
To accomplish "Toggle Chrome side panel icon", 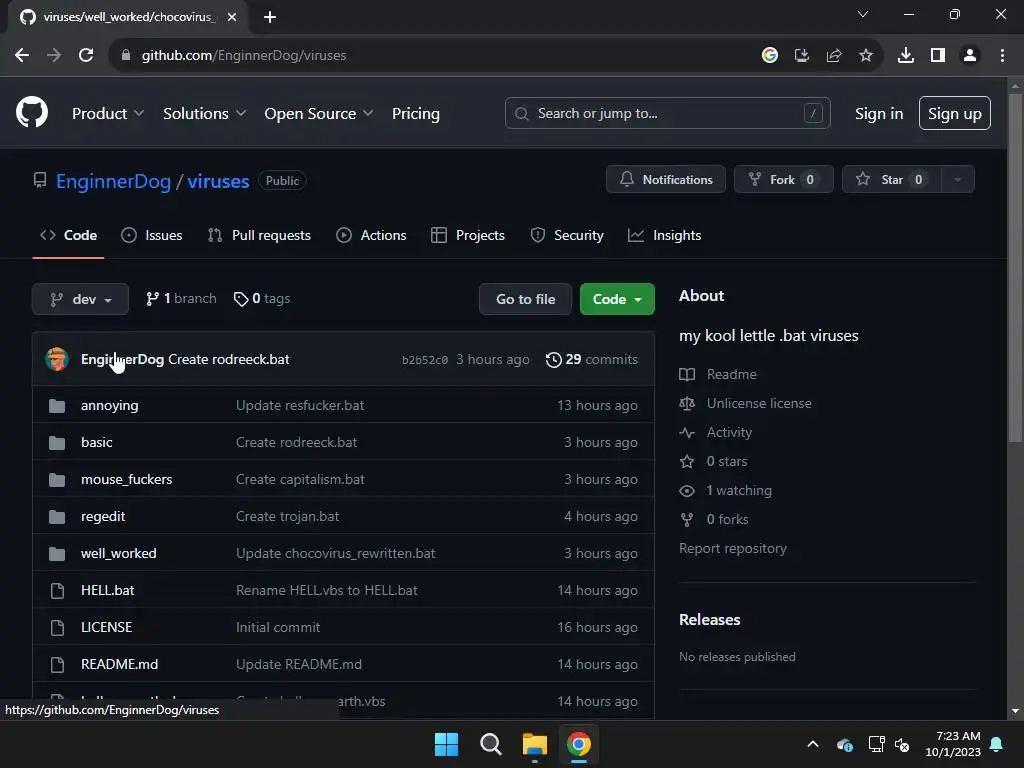I will 938,56.
